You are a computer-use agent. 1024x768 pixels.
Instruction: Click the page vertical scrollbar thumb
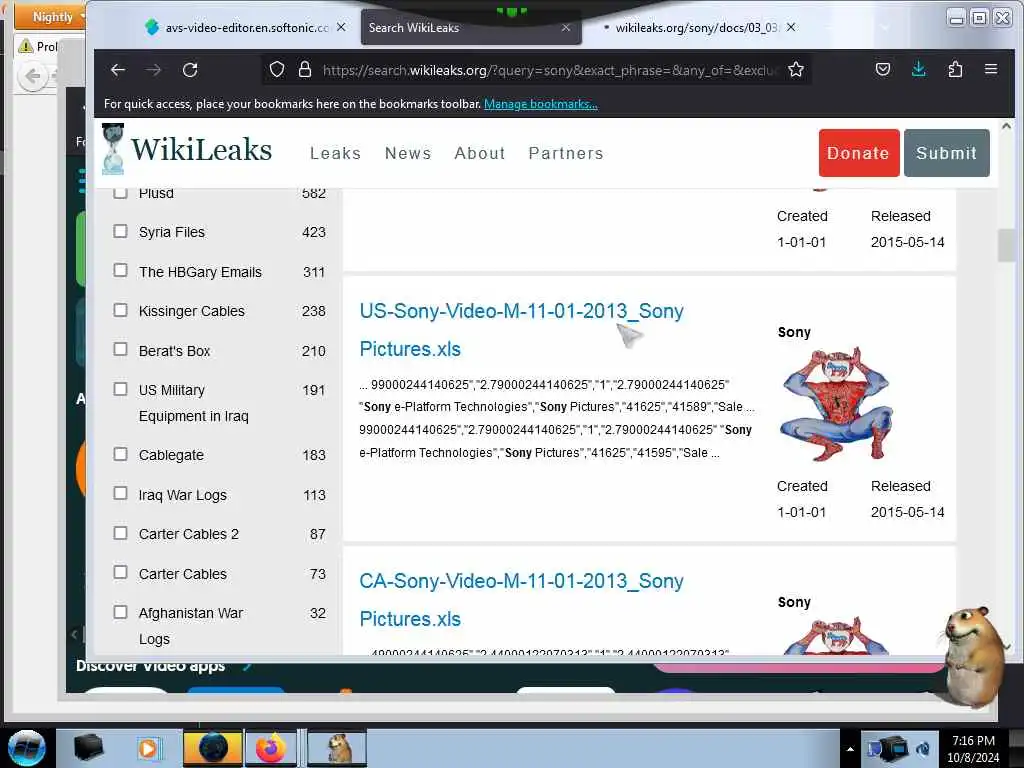(1006, 246)
